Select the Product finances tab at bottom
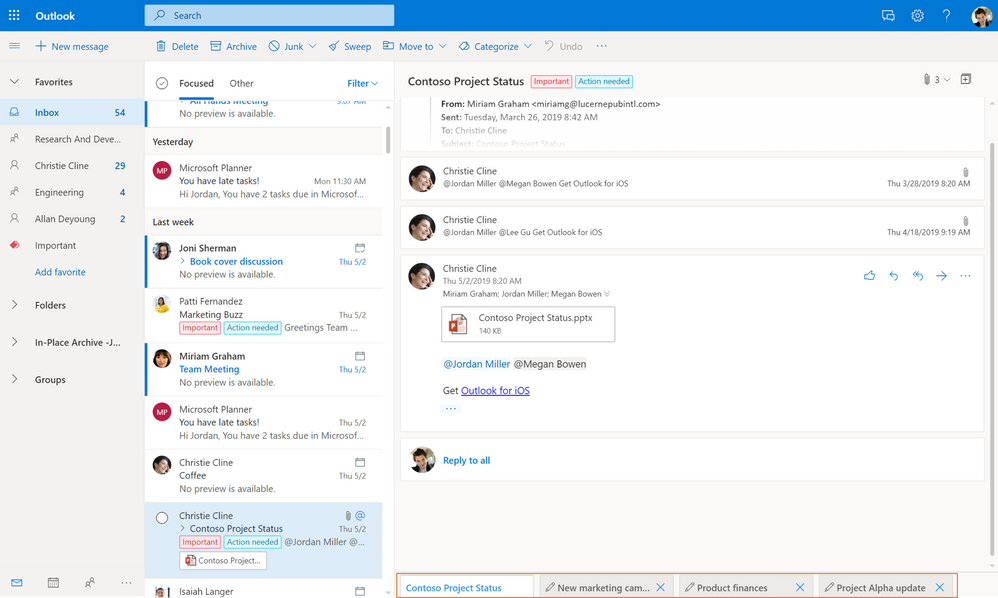Image resolution: width=998 pixels, height=598 pixels. click(x=734, y=587)
